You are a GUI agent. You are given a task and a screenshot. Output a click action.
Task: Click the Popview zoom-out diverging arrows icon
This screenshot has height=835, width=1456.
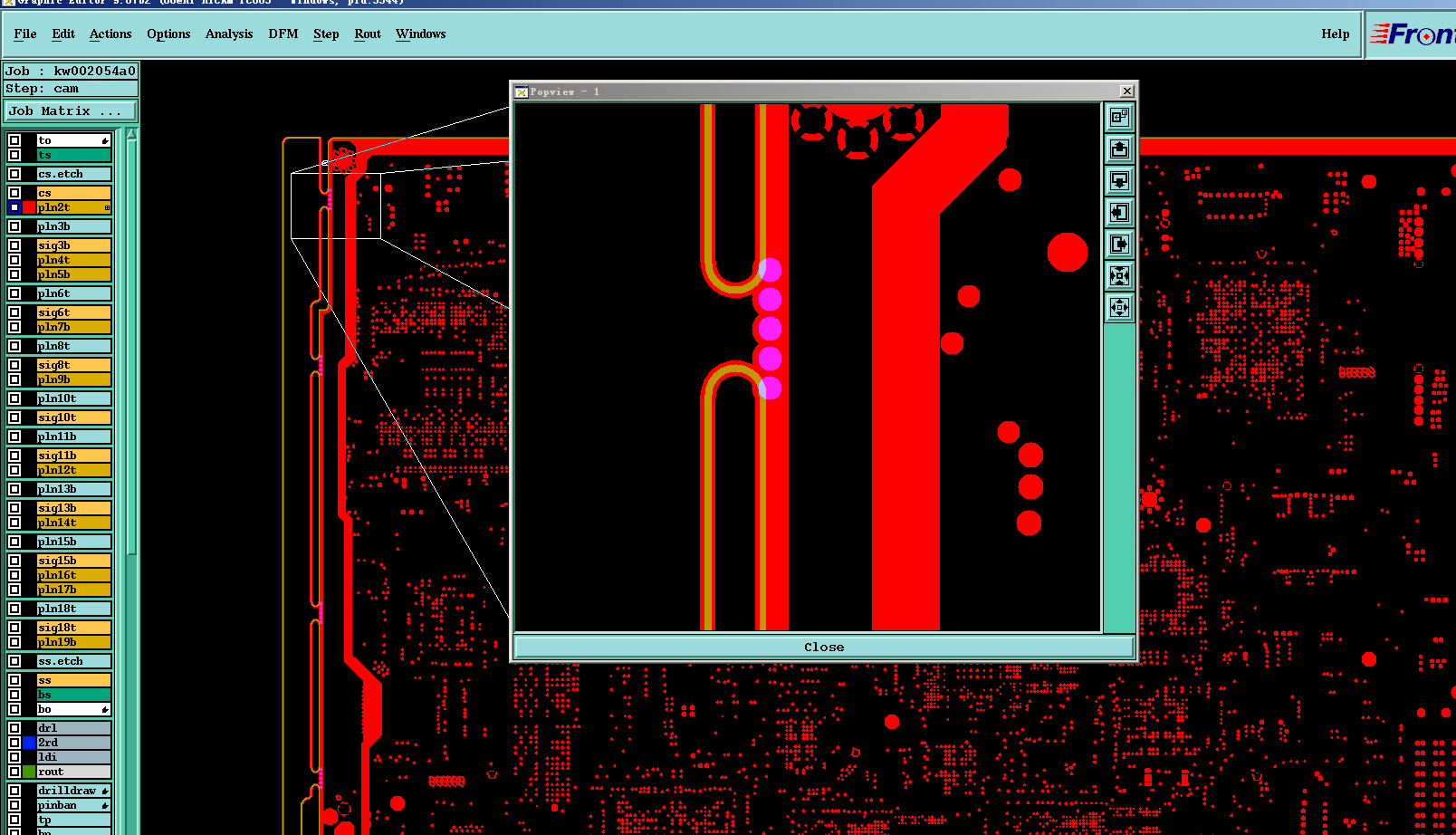pyautogui.click(x=1120, y=307)
